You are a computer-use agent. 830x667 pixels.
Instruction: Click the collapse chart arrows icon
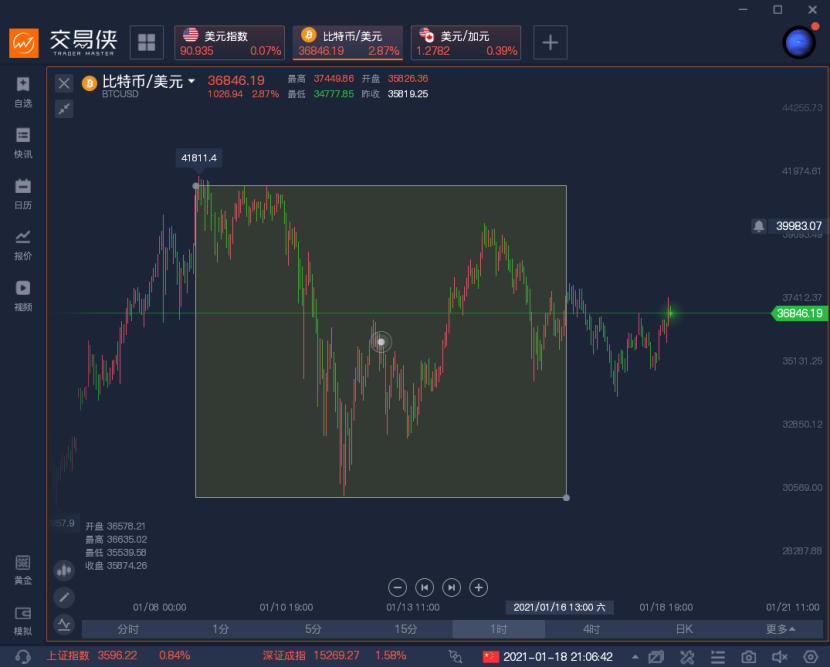point(64,108)
